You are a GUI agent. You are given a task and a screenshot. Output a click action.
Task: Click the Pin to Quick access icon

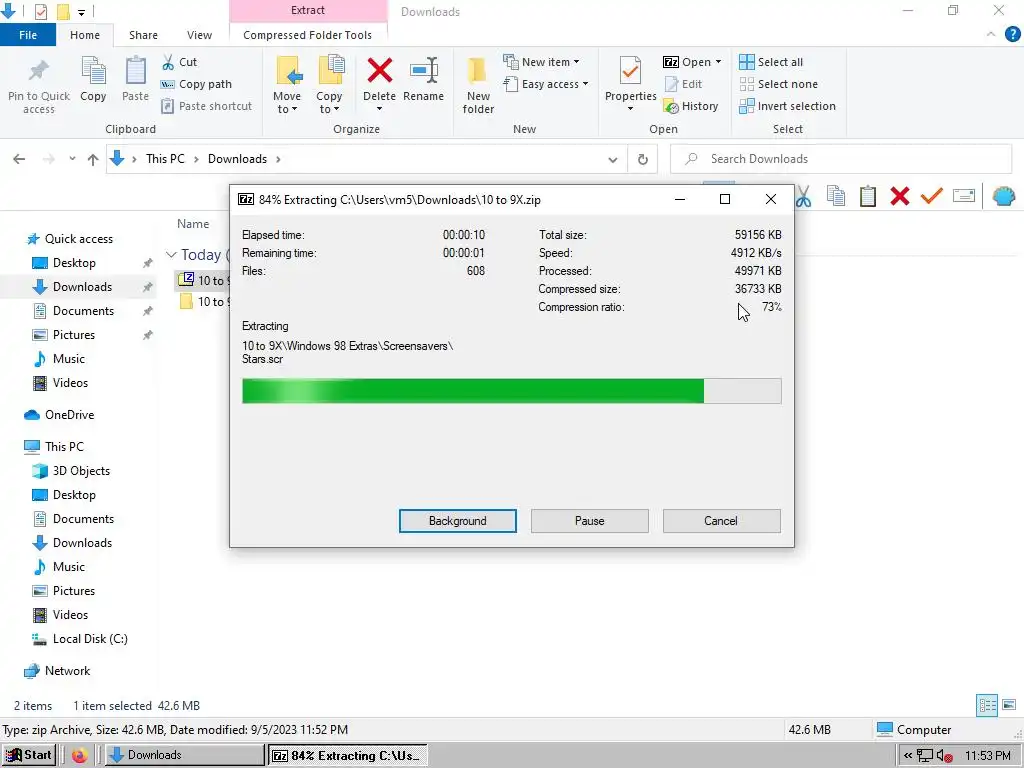click(39, 71)
